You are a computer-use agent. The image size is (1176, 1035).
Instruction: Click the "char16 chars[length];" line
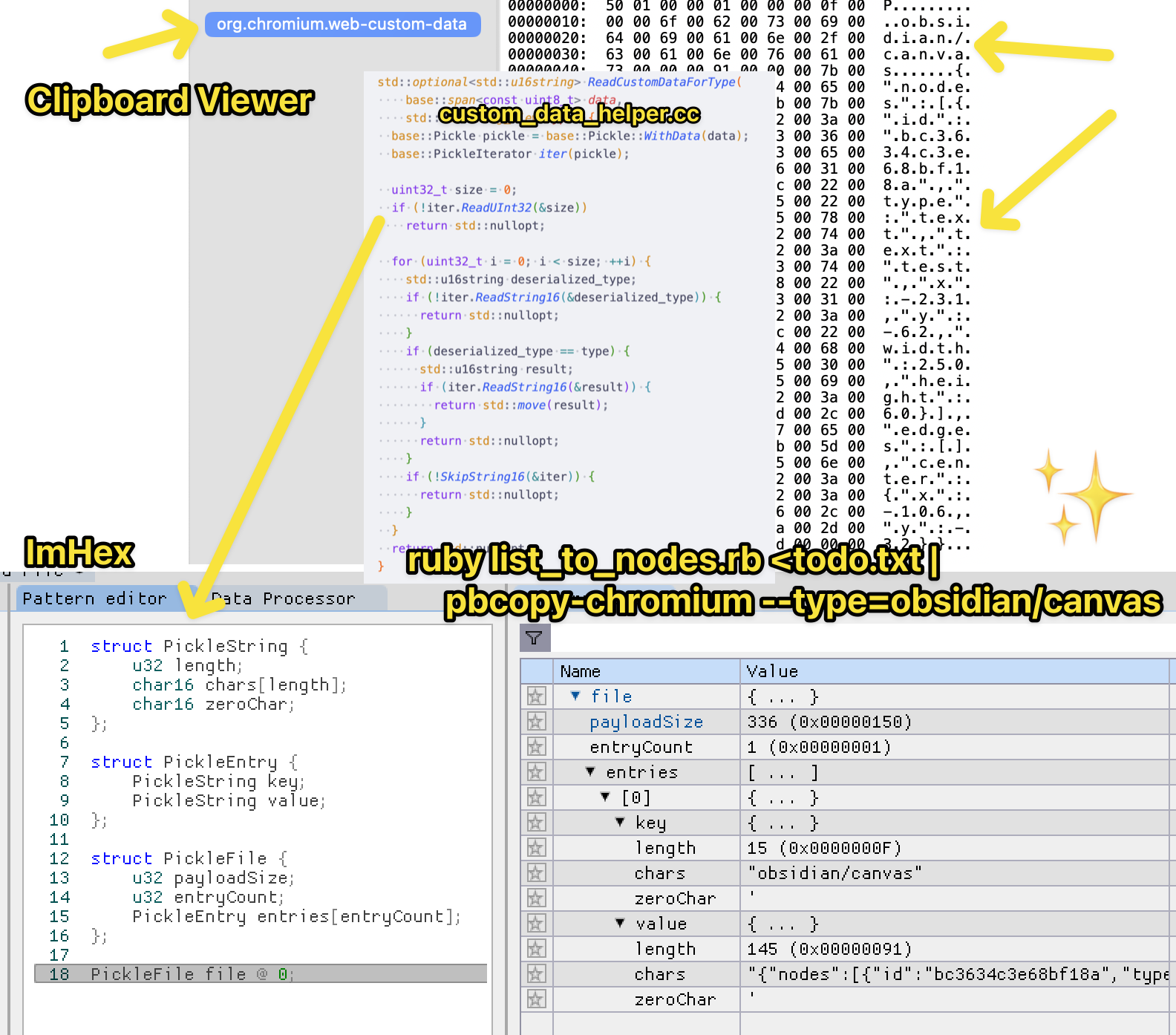(239, 685)
